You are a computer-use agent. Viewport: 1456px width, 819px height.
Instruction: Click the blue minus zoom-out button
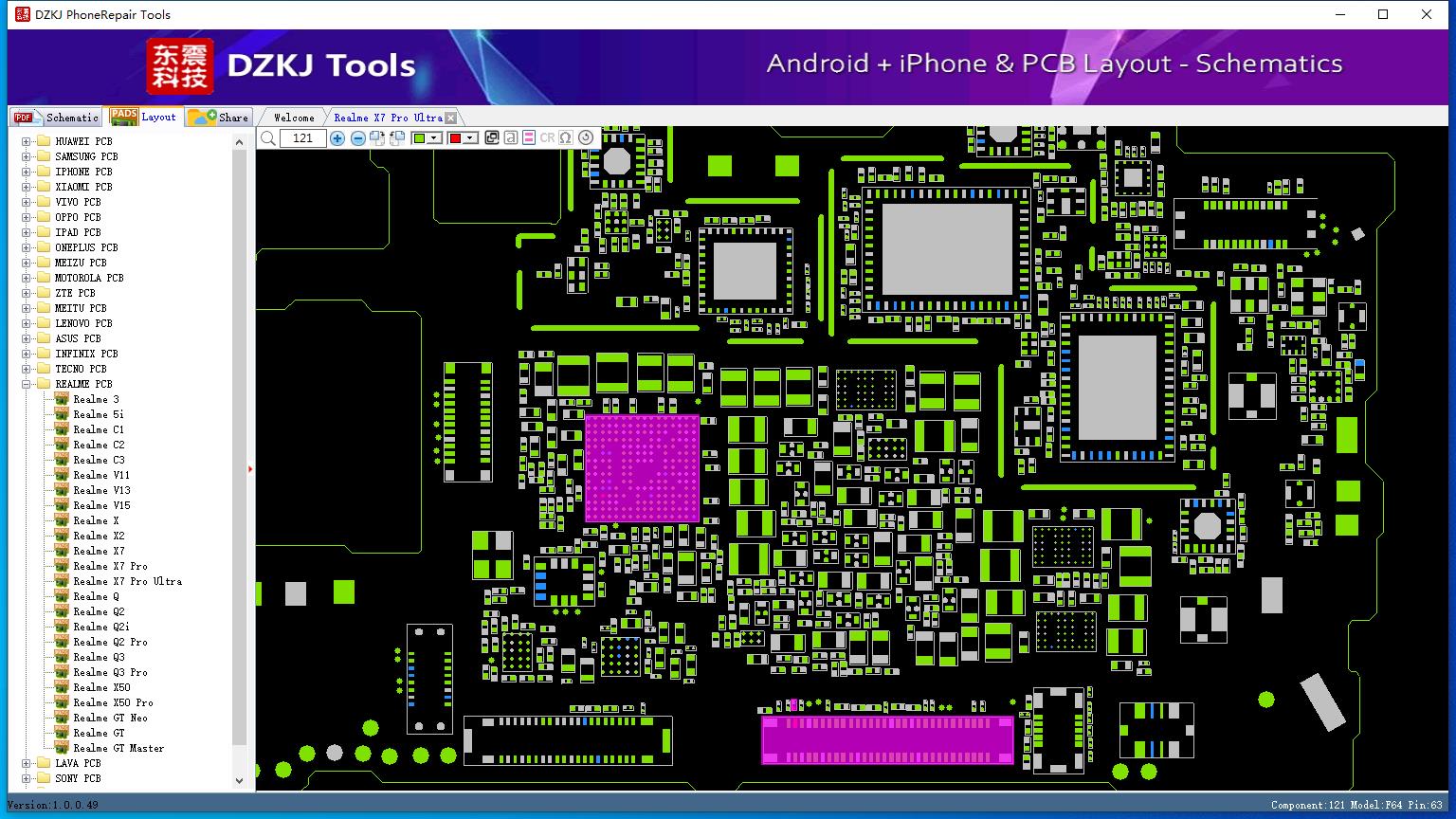[x=358, y=138]
